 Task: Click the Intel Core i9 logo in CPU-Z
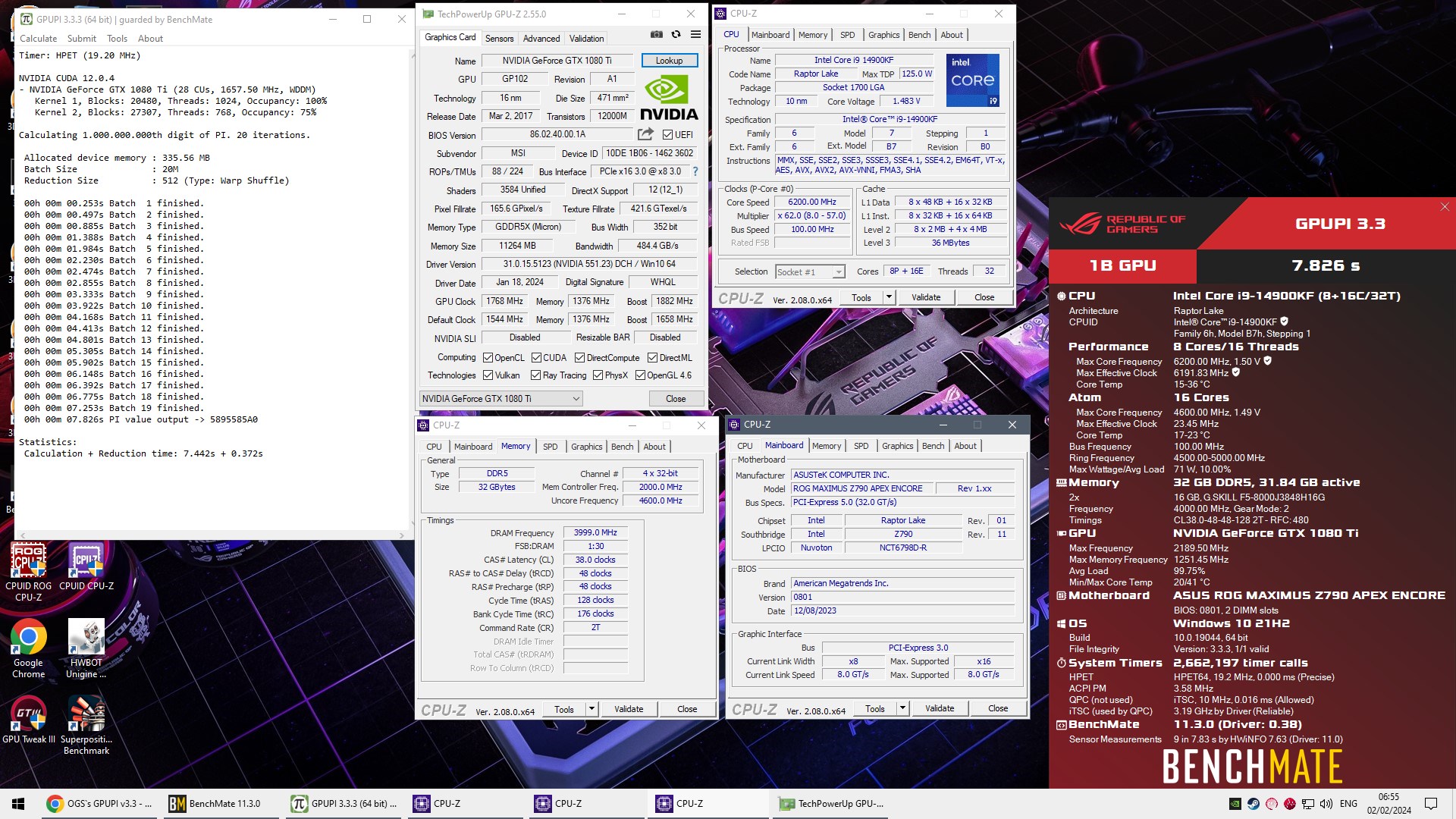[x=973, y=80]
